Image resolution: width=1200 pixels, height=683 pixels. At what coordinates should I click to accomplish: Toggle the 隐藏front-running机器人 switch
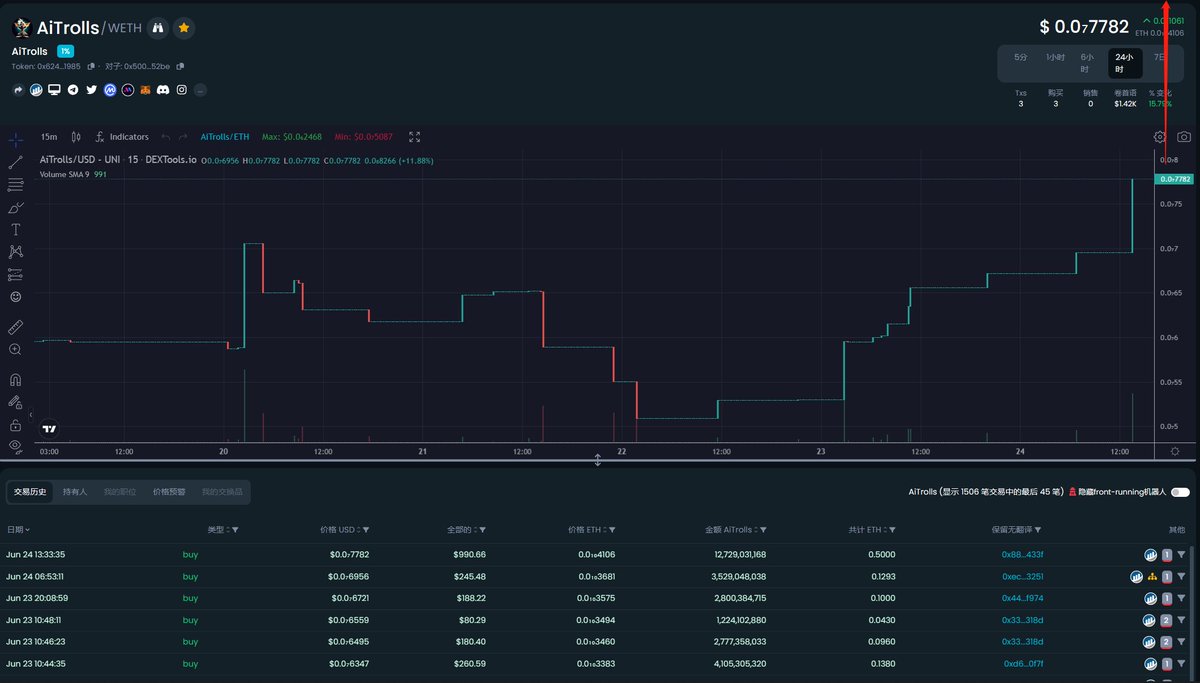[1180, 492]
